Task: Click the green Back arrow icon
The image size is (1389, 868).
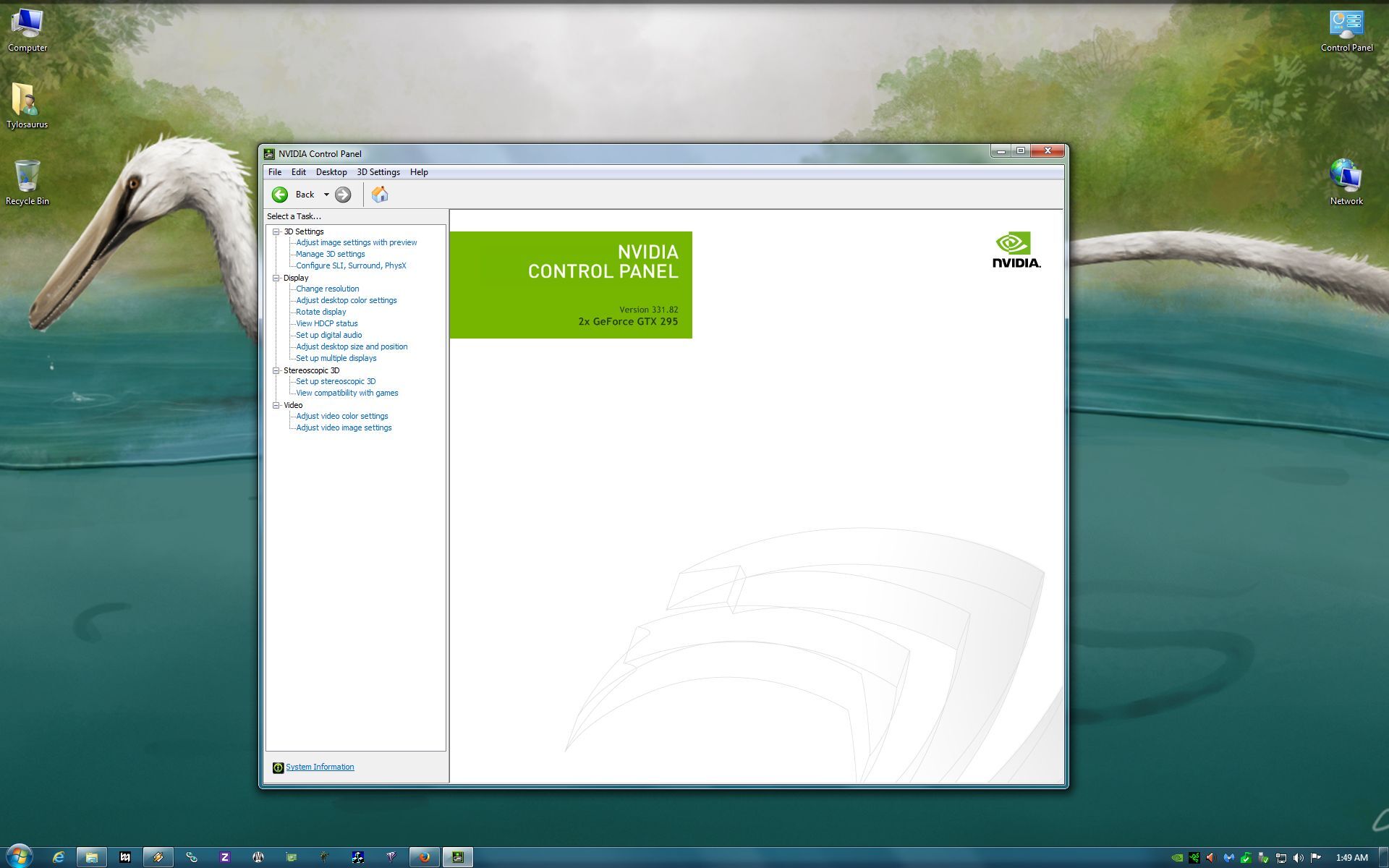Action: (280, 195)
